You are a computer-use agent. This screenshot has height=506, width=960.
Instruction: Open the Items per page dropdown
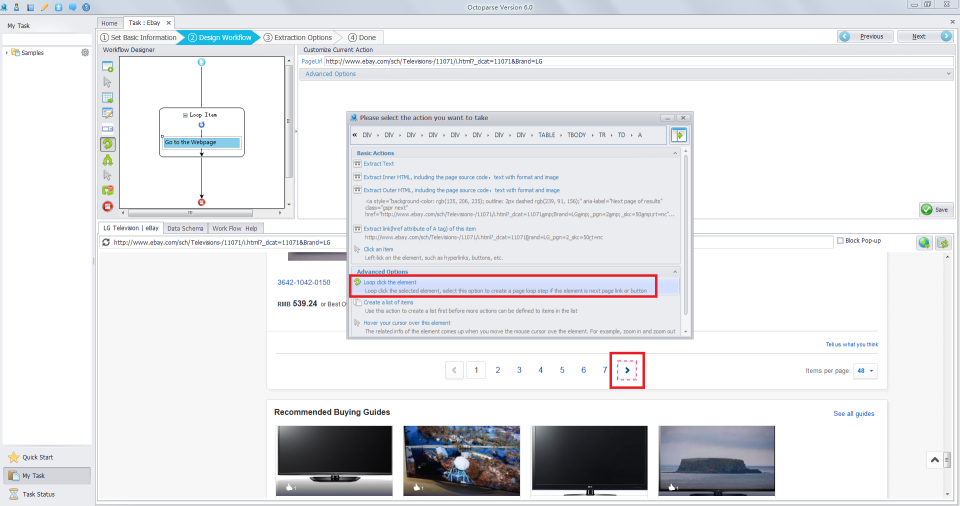865,370
